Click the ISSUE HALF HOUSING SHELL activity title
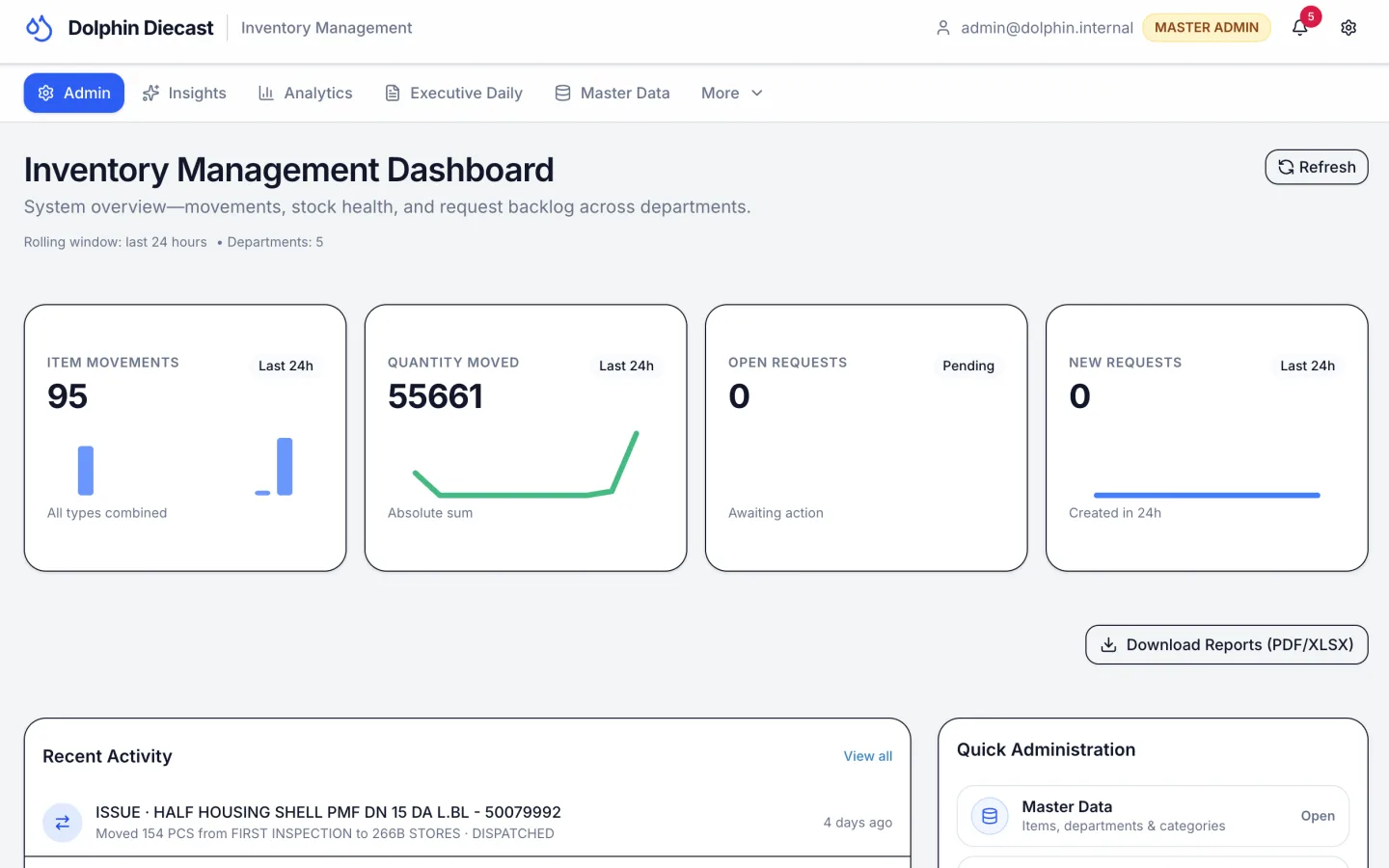 pyautogui.click(x=328, y=812)
